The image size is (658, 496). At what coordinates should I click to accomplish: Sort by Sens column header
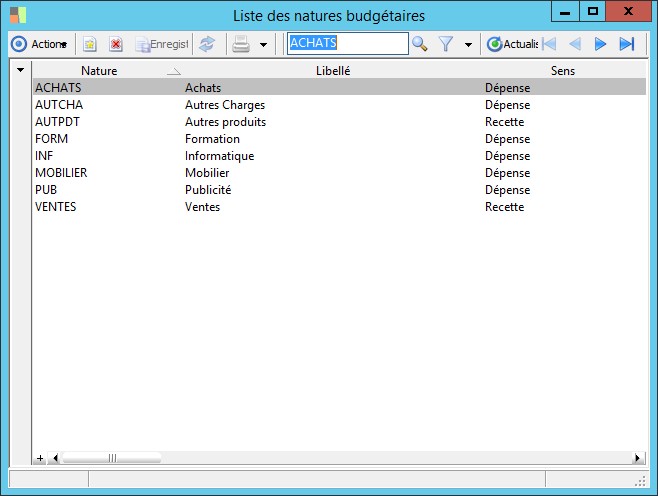[563, 70]
